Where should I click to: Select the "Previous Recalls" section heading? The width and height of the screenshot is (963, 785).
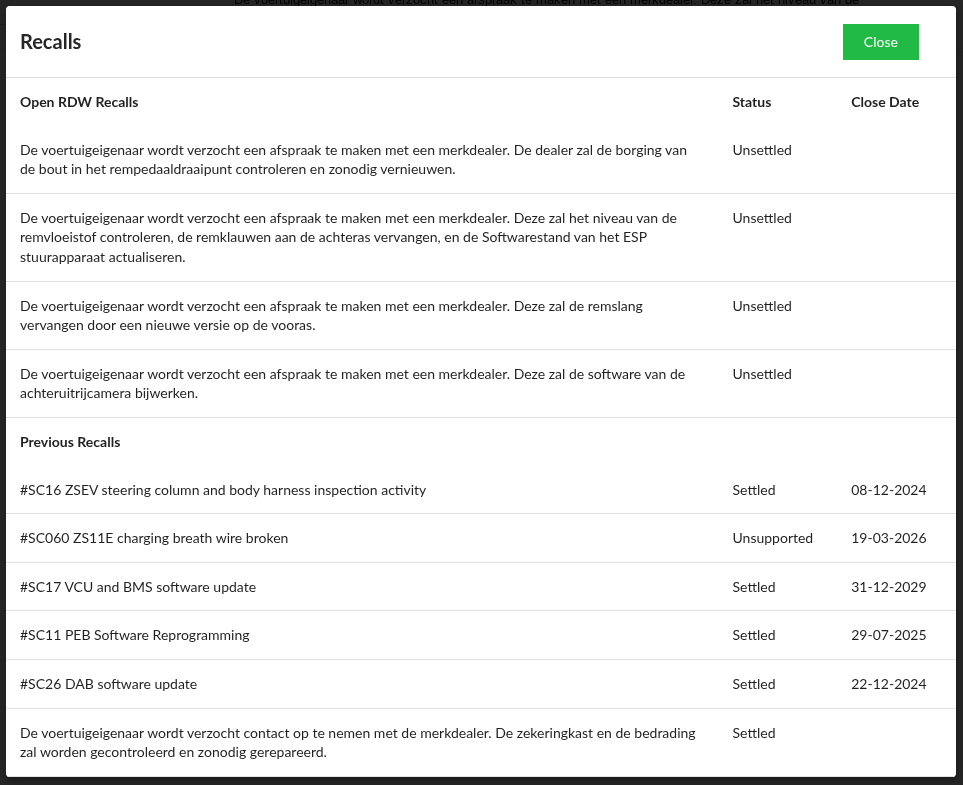70,442
